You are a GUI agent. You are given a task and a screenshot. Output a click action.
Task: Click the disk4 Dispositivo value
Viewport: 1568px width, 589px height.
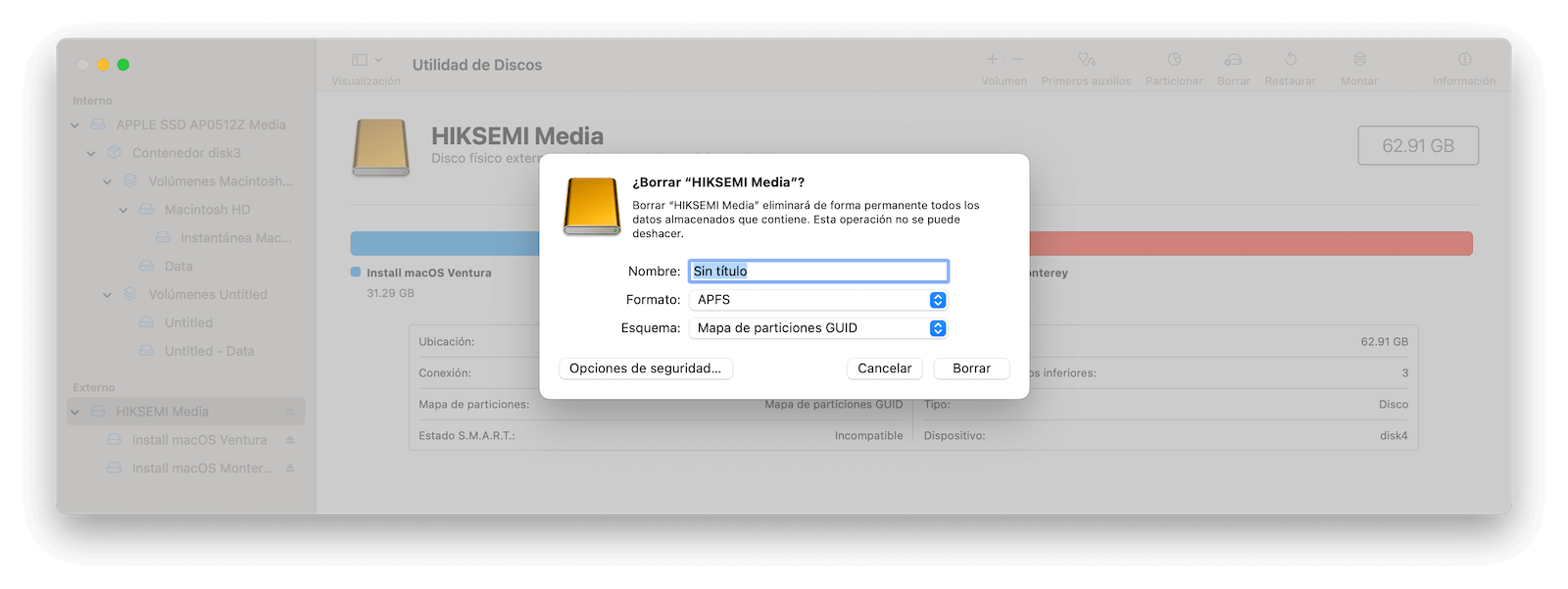tap(1394, 436)
